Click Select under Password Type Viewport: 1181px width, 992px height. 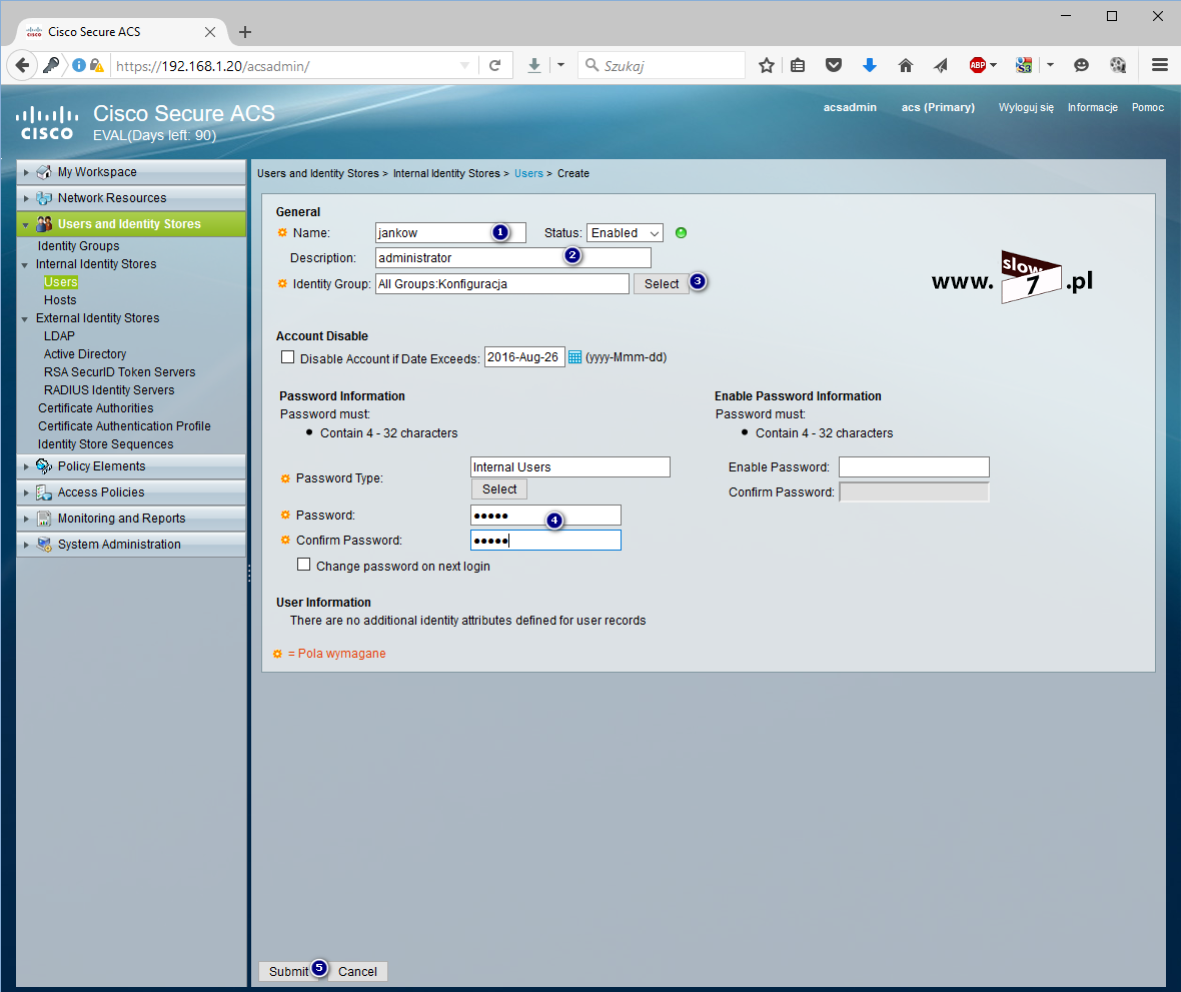click(x=499, y=489)
